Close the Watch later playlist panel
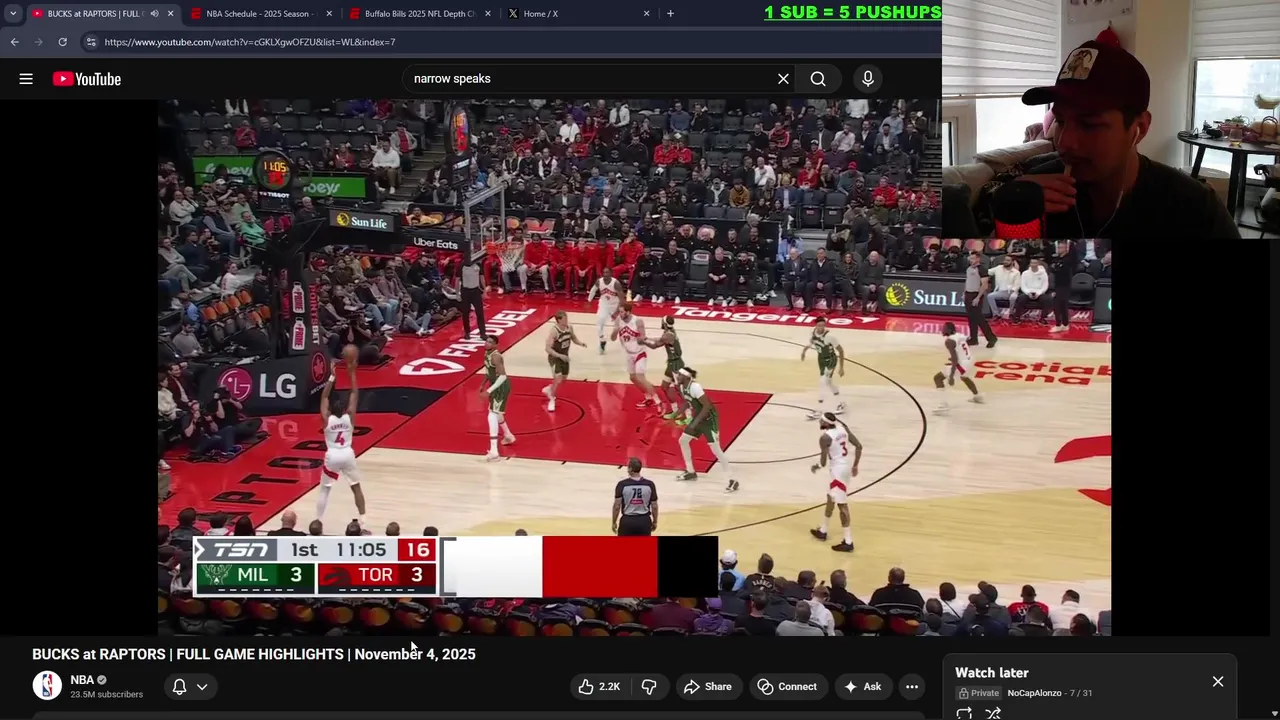Image resolution: width=1280 pixels, height=720 pixels. tap(1218, 681)
